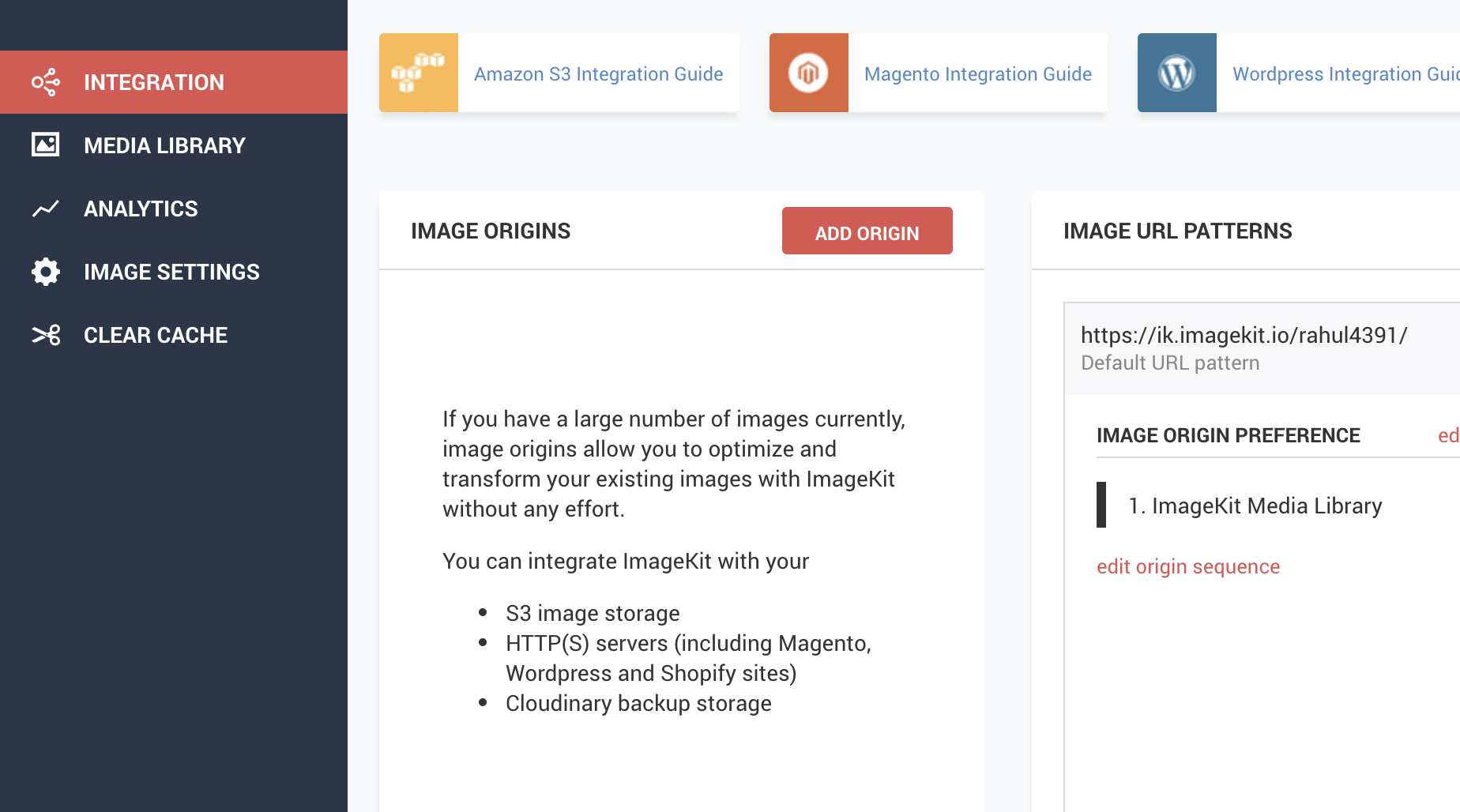Click the Integration share-nodes icon
Viewport: 1460px width, 812px height.
[46, 82]
